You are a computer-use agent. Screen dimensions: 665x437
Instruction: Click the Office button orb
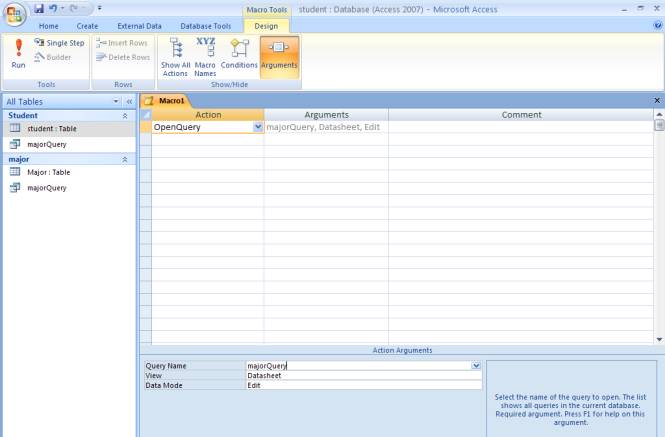point(15,14)
